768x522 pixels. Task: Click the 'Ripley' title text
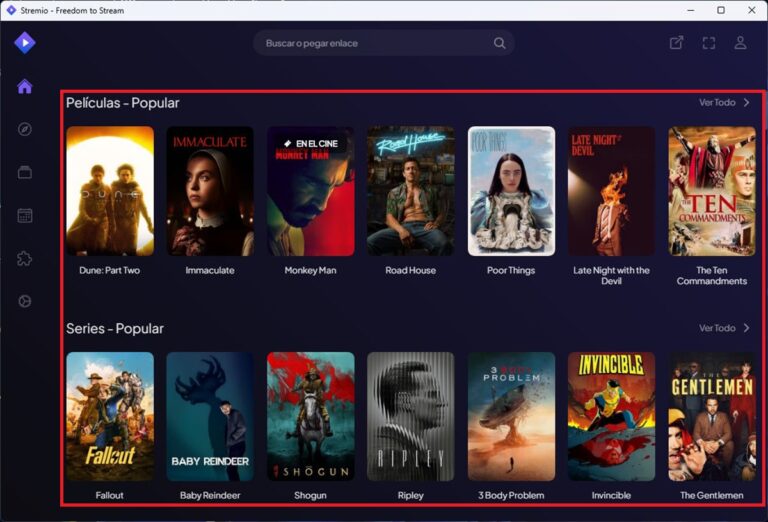(x=410, y=496)
